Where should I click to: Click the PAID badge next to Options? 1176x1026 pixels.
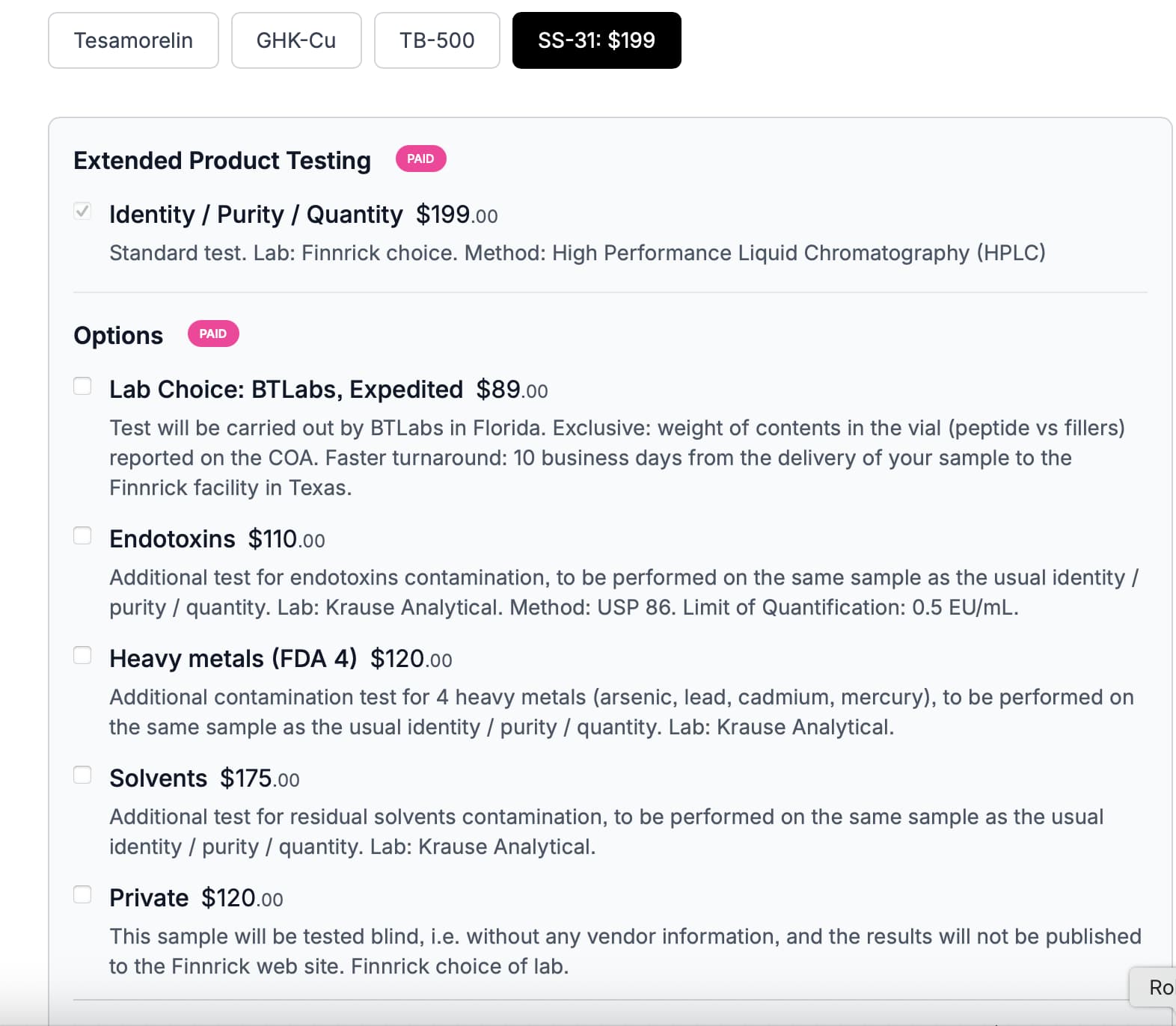(x=212, y=334)
